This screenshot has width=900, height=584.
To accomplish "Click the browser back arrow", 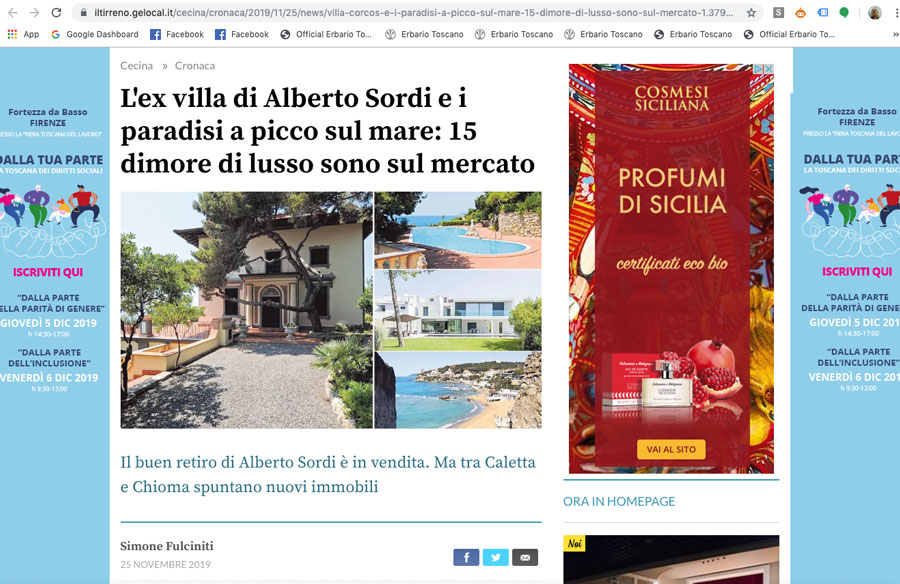I will tap(13, 12).
